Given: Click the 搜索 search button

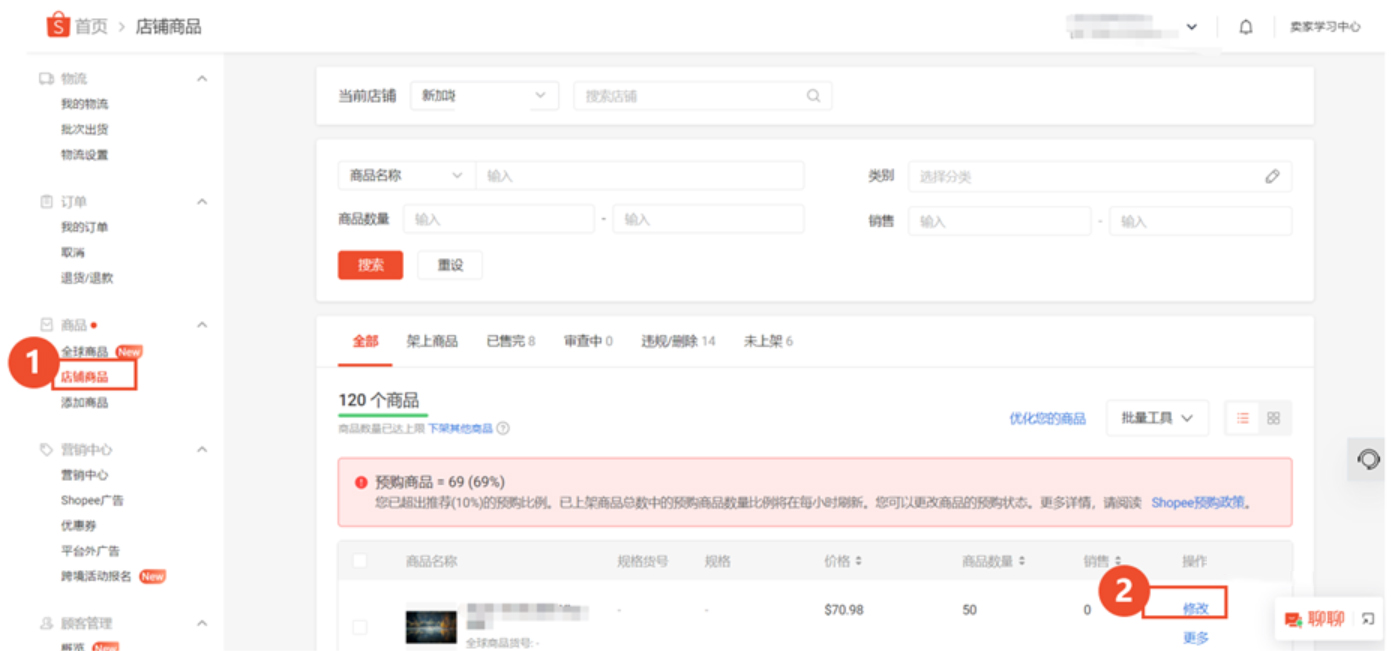Looking at the screenshot, I should pyautogui.click(x=370, y=264).
